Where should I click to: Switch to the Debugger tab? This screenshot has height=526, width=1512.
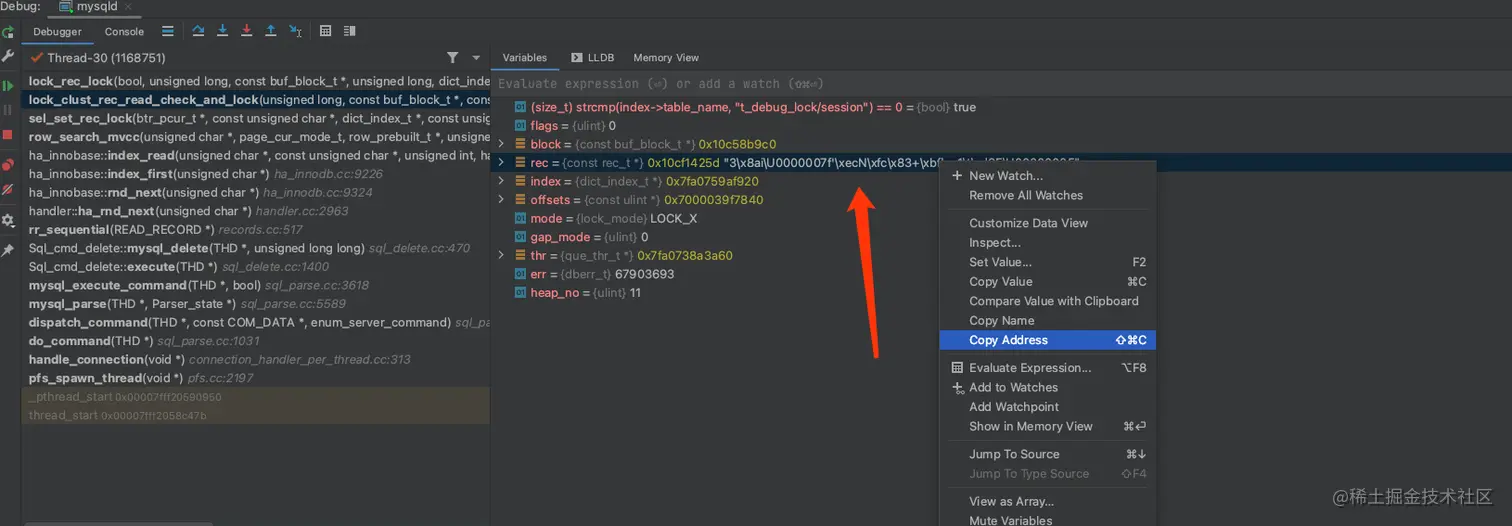pos(58,32)
